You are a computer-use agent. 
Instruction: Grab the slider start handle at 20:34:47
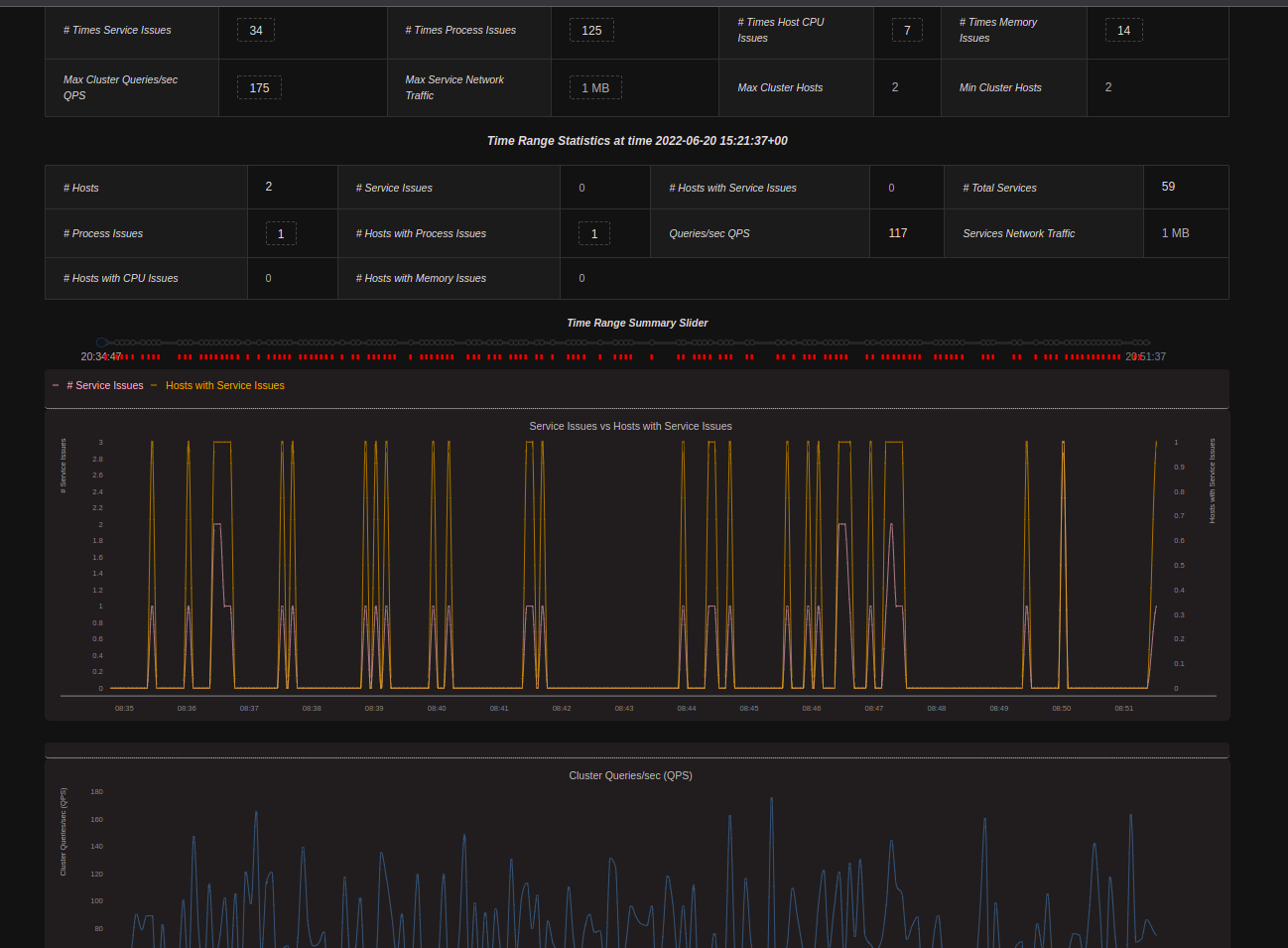tap(101, 342)
